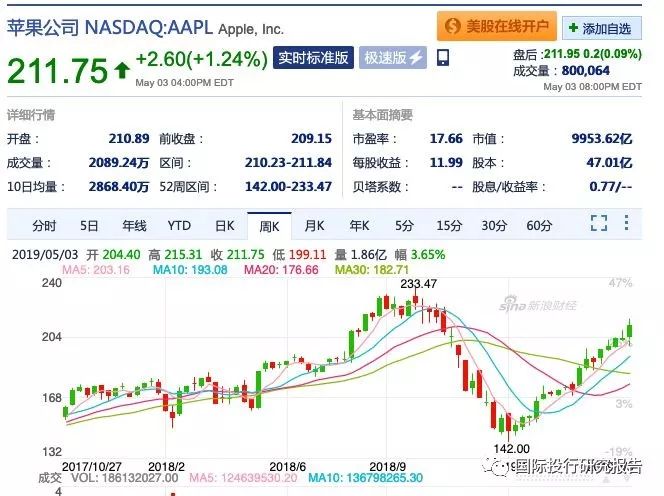Screen dimensions: 664x496
Task: Click the chart settings menu icon
Action: click(x=629, y=223)
